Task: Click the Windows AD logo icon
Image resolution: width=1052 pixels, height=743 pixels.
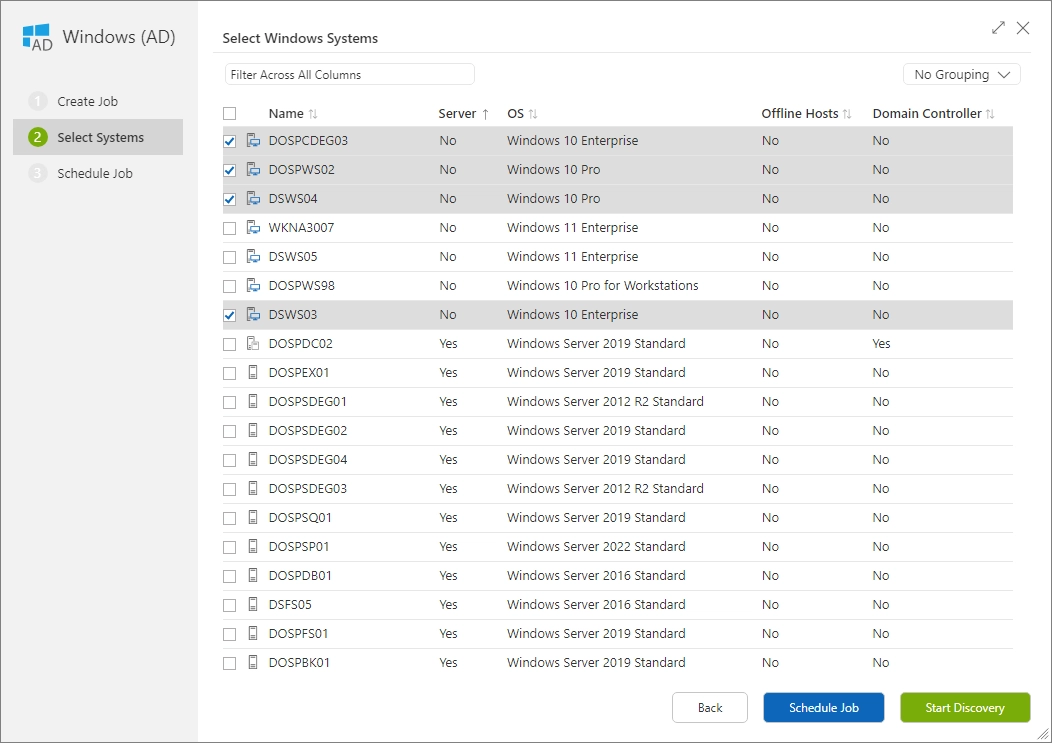Action: (37, 38)
